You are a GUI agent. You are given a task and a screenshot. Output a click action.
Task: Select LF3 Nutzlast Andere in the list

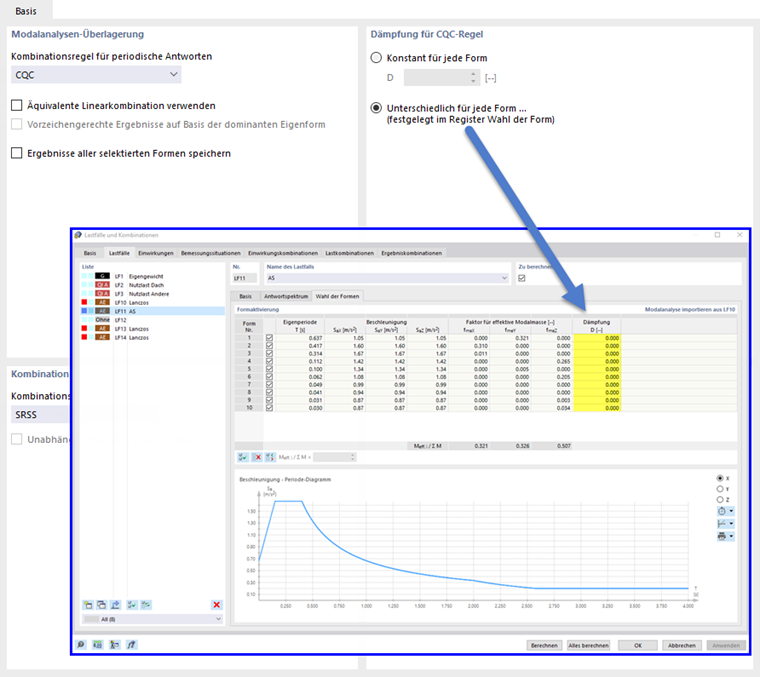pyautogui.click(x=153, y=294)
